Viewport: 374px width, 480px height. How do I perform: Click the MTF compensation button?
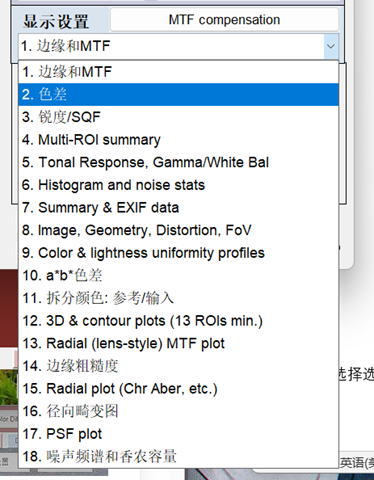click(224, 20)
